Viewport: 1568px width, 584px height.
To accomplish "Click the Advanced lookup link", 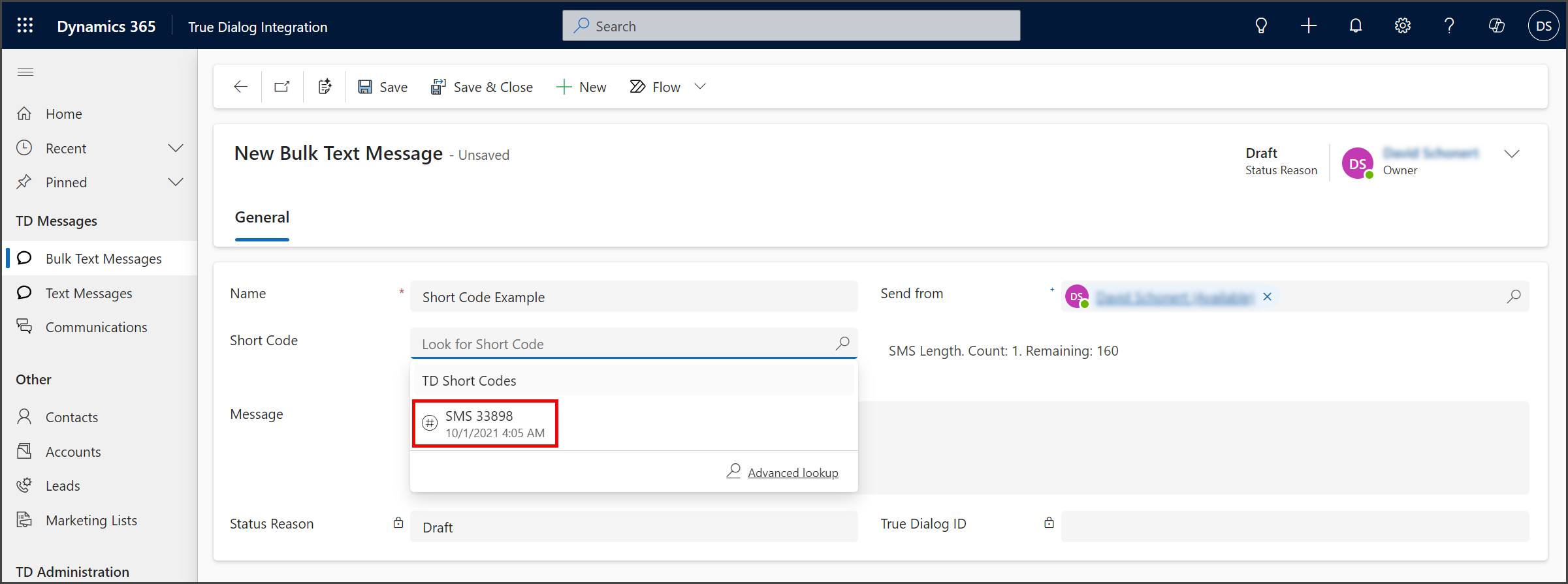I will click(793, 472).
